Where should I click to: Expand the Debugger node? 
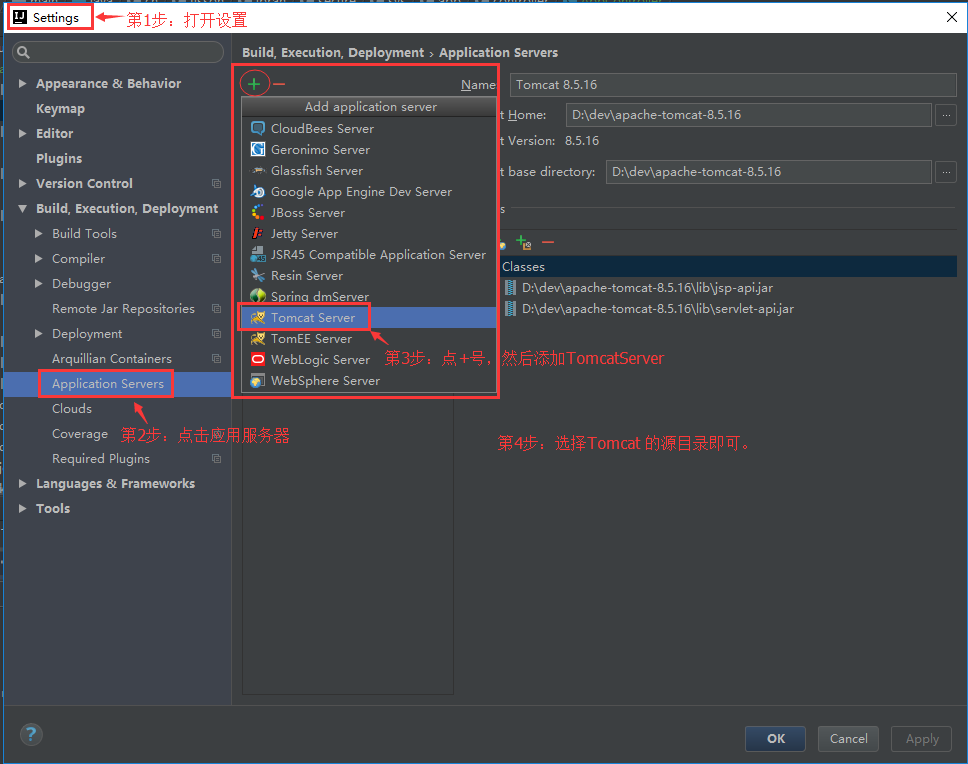pos(39,283)
